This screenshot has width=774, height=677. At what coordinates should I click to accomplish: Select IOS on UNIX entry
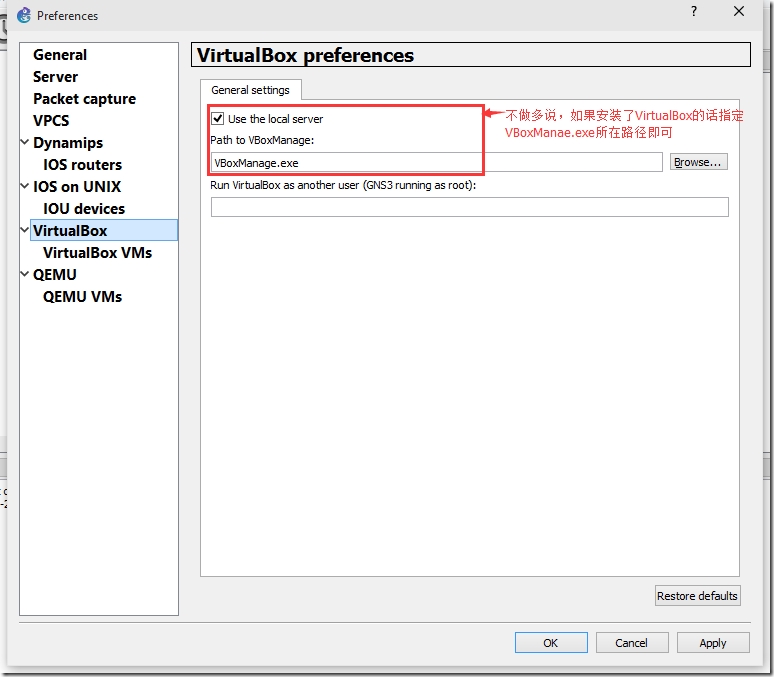point(77,187)
